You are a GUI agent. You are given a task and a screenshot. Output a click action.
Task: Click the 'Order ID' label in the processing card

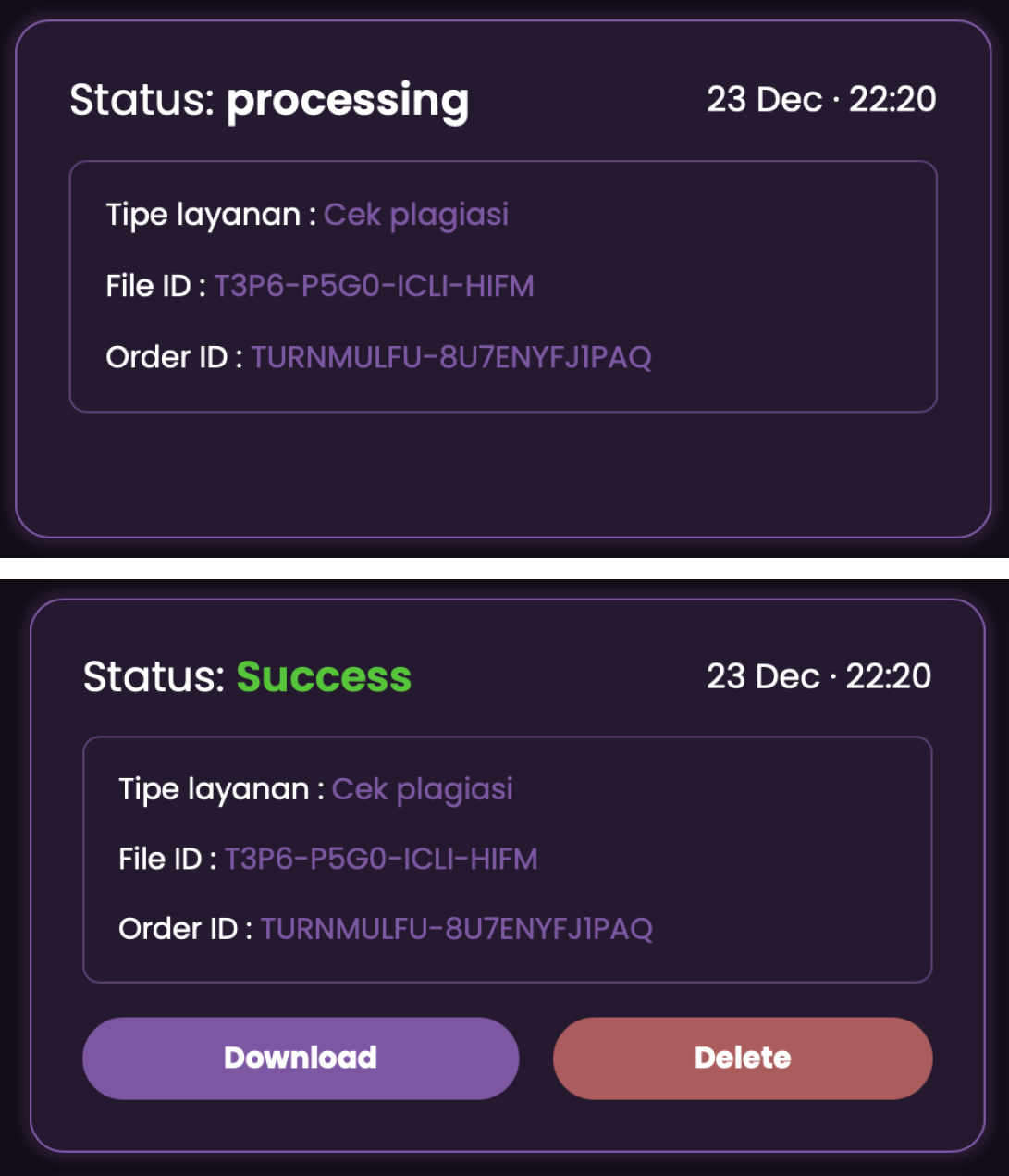click(x=166, y=357)
